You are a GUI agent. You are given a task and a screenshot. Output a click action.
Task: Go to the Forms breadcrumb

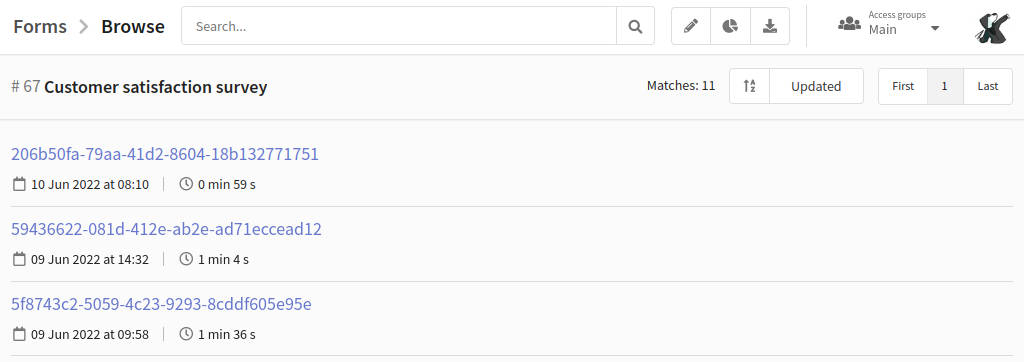(40, 26)
